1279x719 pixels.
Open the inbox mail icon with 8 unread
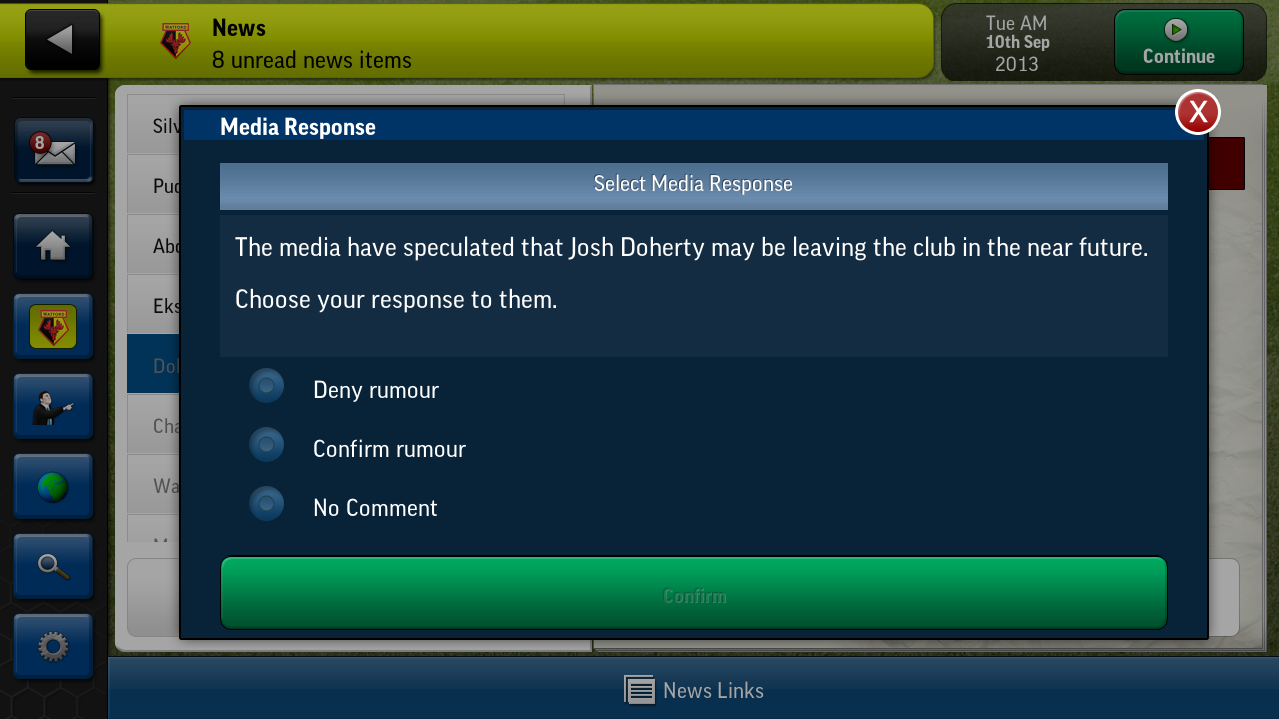(x=53, y=150)
